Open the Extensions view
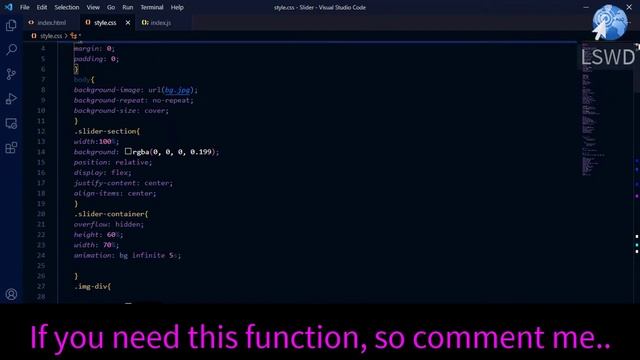This screenshot has height=360, width=640. pyautogui.click(x=11, y=148)
